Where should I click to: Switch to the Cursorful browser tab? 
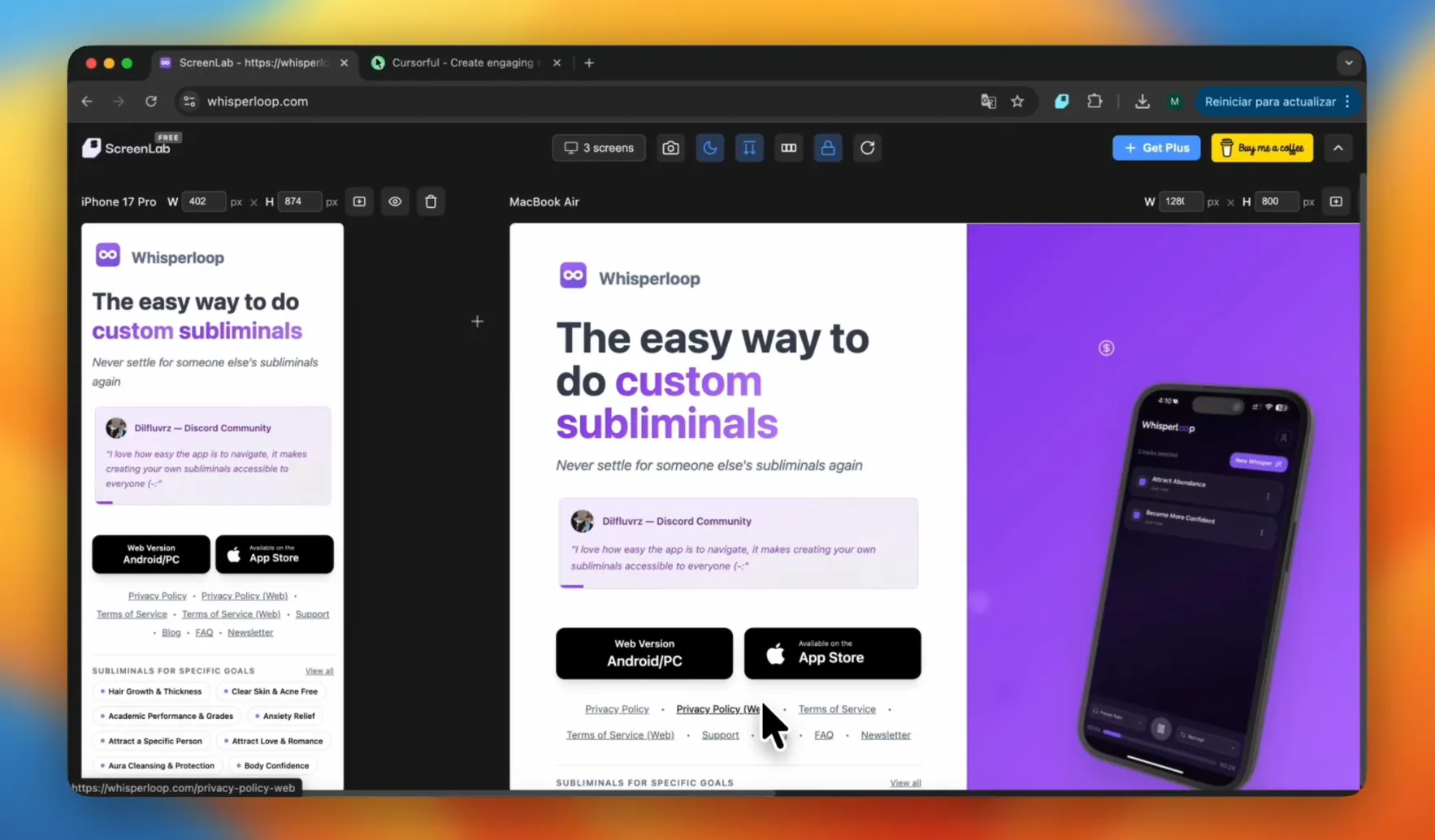(x=466, y=63)
